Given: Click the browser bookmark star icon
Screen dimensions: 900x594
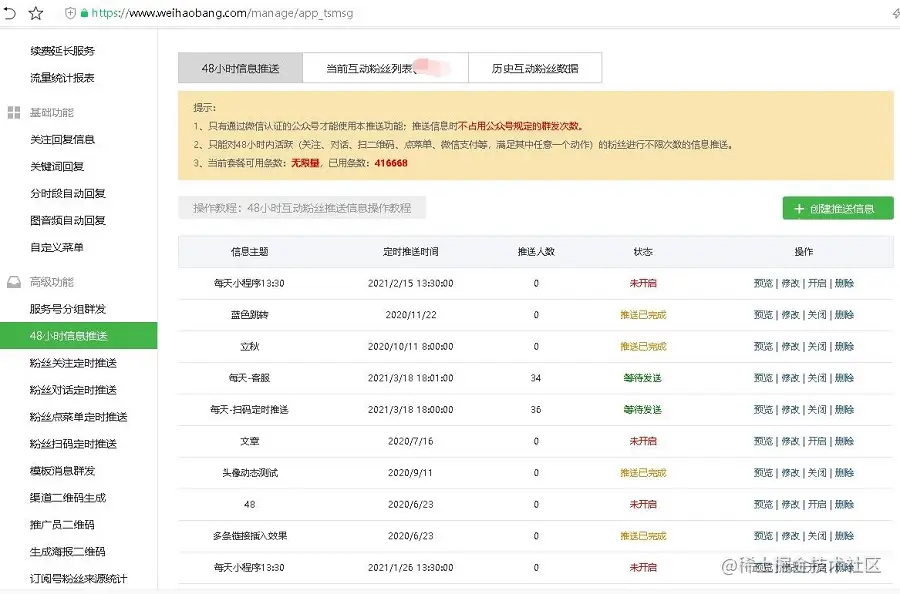Looking at the screenshot, I should tap(35, 14).
